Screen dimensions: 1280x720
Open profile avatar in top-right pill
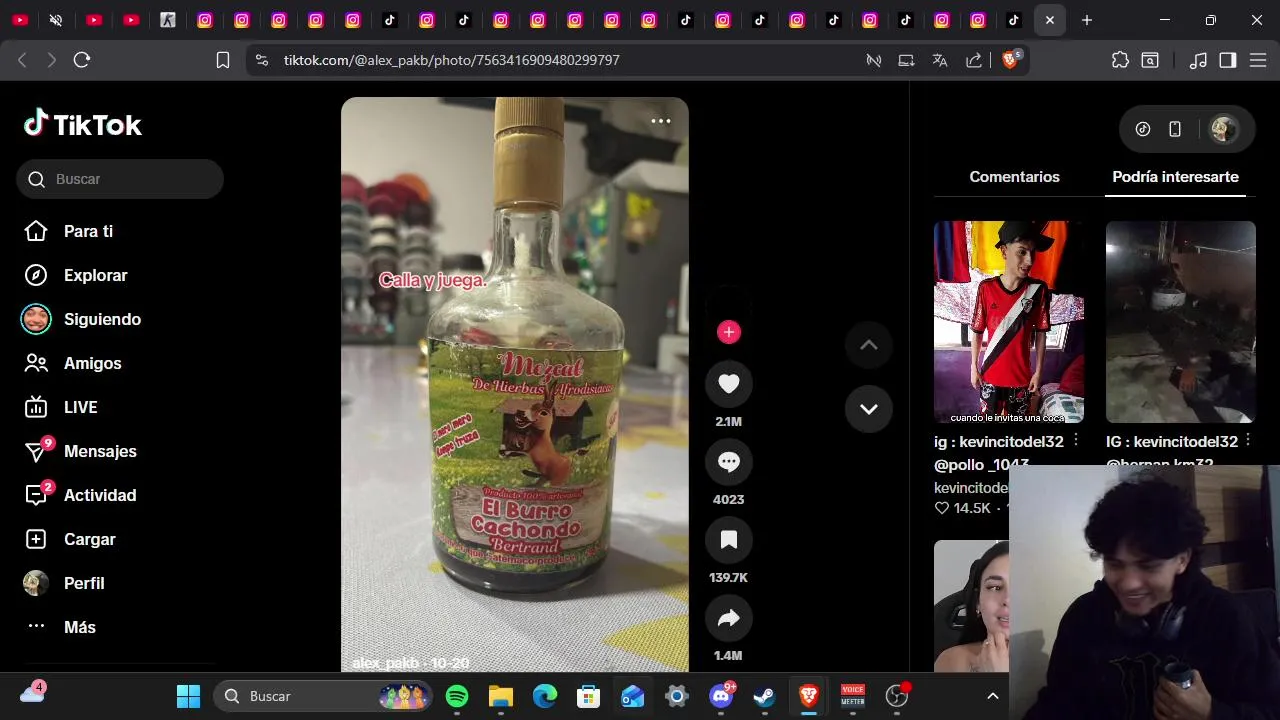pos(1223,129)
